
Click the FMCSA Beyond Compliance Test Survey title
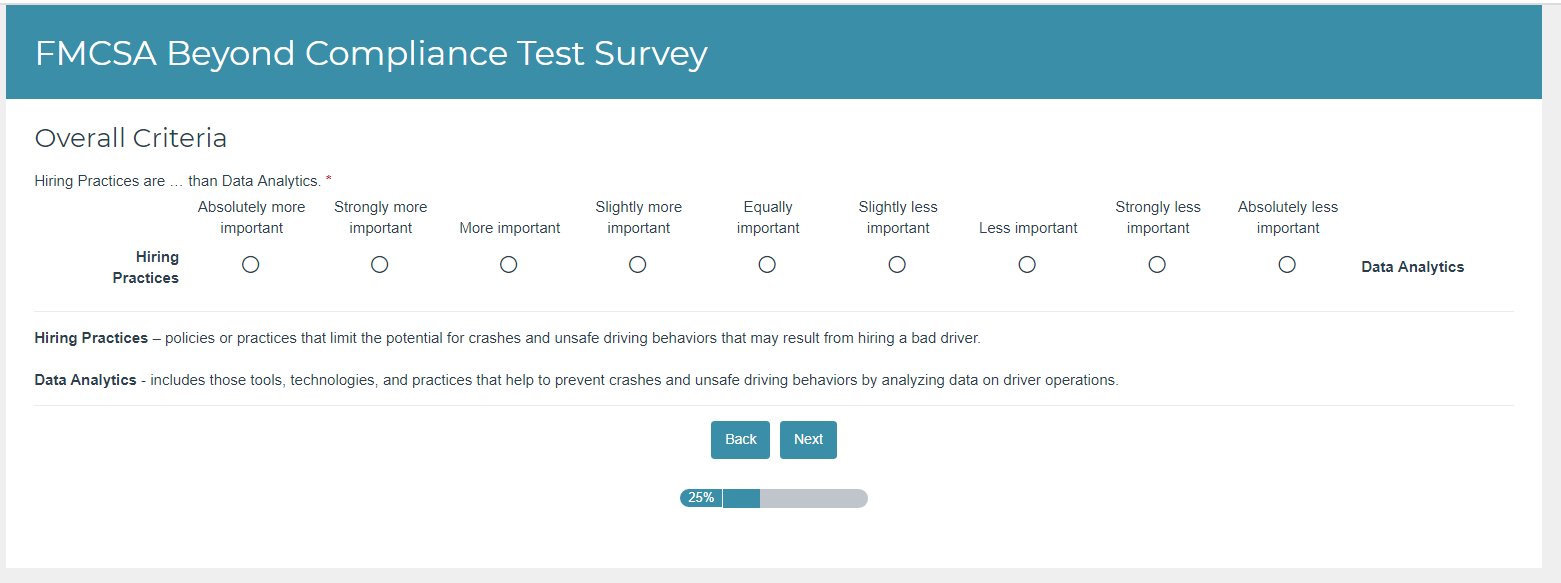371,53
